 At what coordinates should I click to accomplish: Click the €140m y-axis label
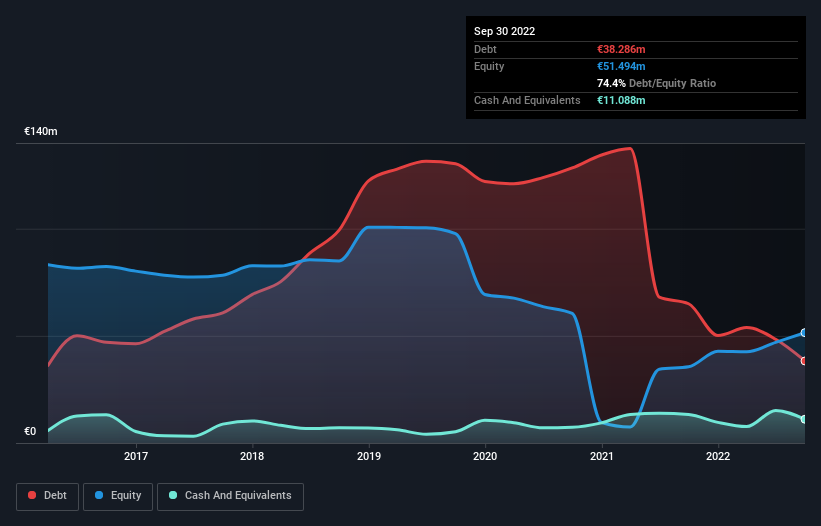(x=41, y=131)
